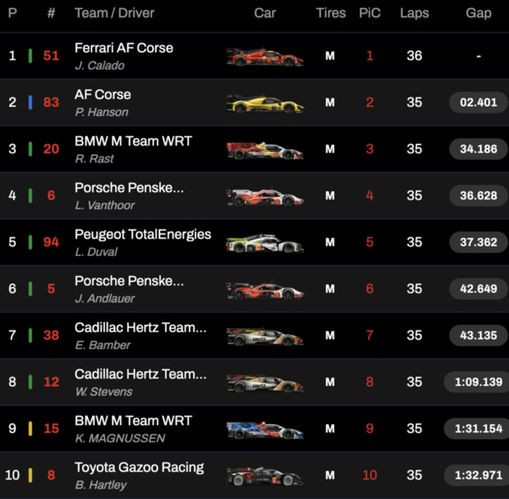Select driver K. MAGNUSSEN
This screenshot has width=509, height=499.
click(x=120, y=438)
